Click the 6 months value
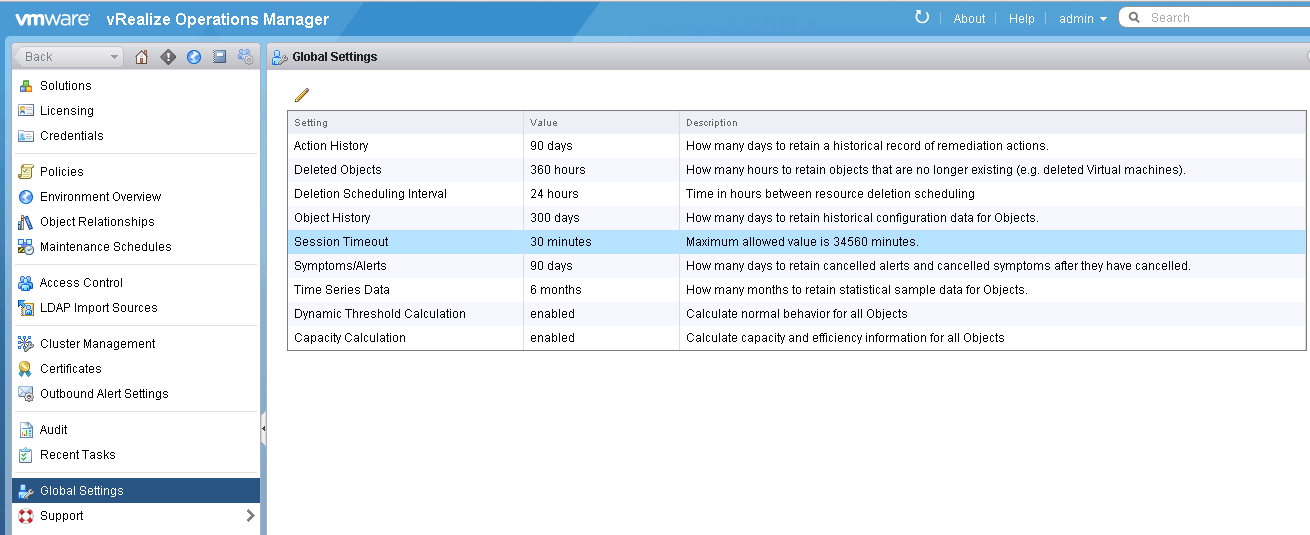The image size is (1310, 535). tap(556, 290)
